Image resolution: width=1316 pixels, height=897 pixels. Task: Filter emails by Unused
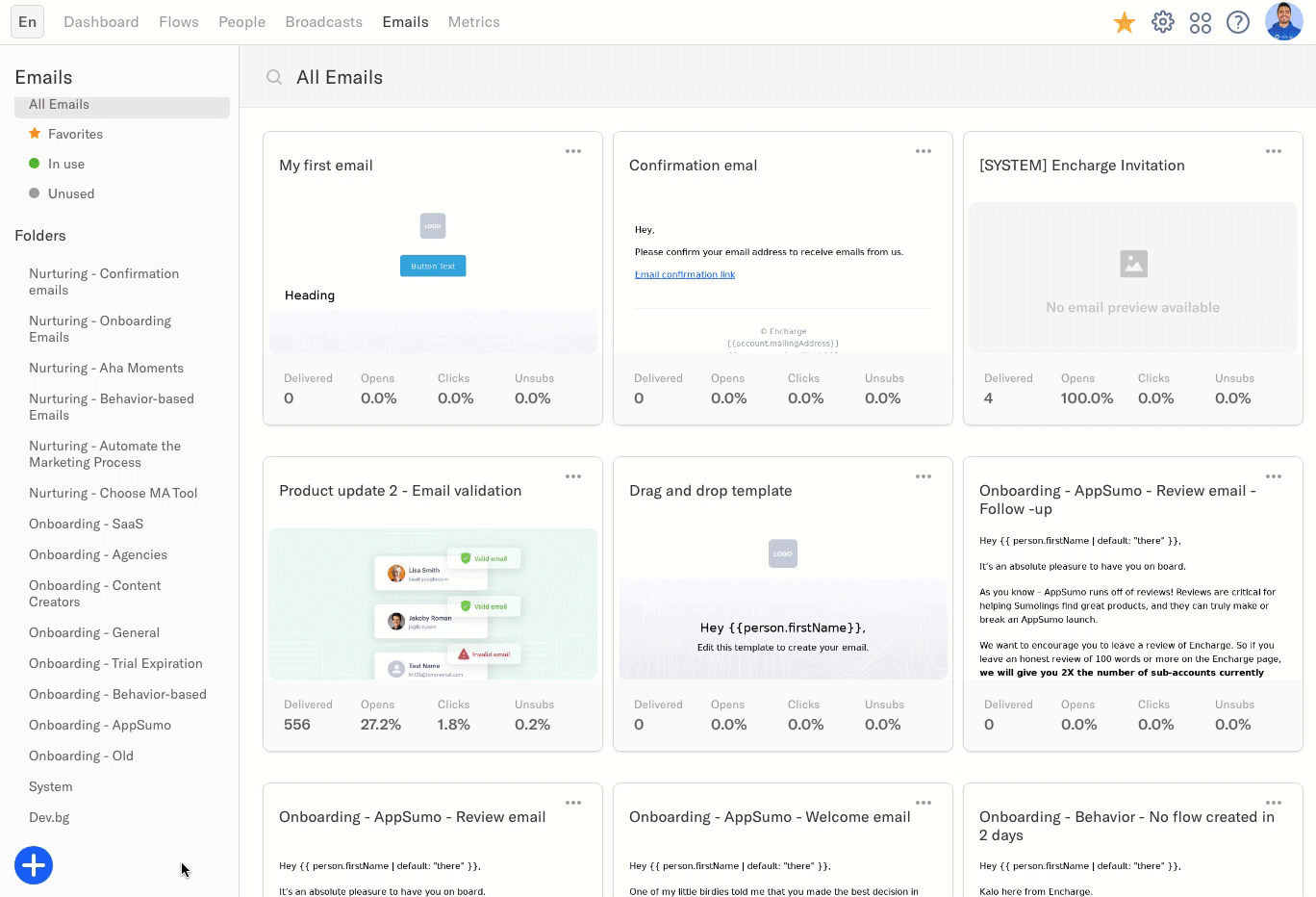(x=70, y=193)
